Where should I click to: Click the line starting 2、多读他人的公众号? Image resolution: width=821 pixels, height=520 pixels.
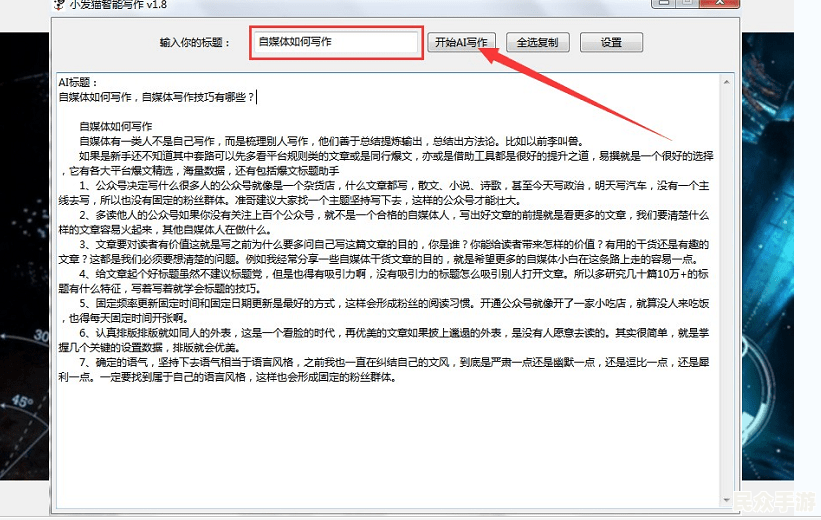384,222
